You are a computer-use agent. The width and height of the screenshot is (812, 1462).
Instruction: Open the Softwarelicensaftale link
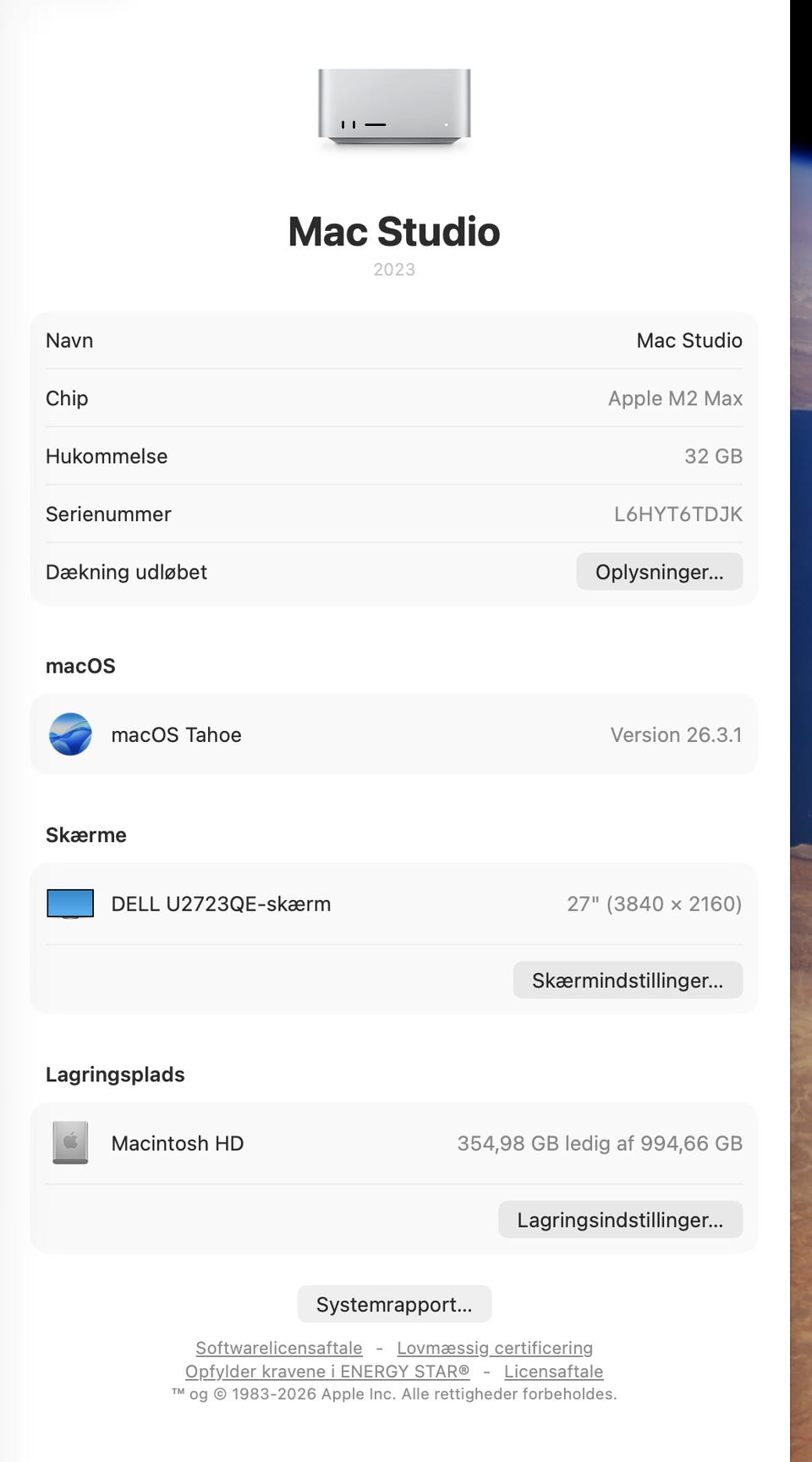(x=279, y=1348)
